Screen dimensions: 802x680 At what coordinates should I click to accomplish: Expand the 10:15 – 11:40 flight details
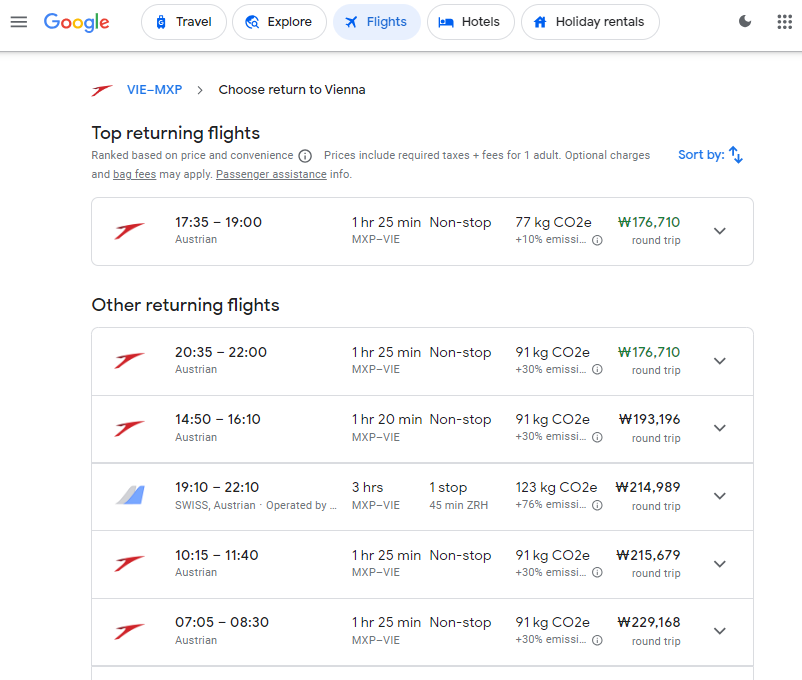click(720, 564)
